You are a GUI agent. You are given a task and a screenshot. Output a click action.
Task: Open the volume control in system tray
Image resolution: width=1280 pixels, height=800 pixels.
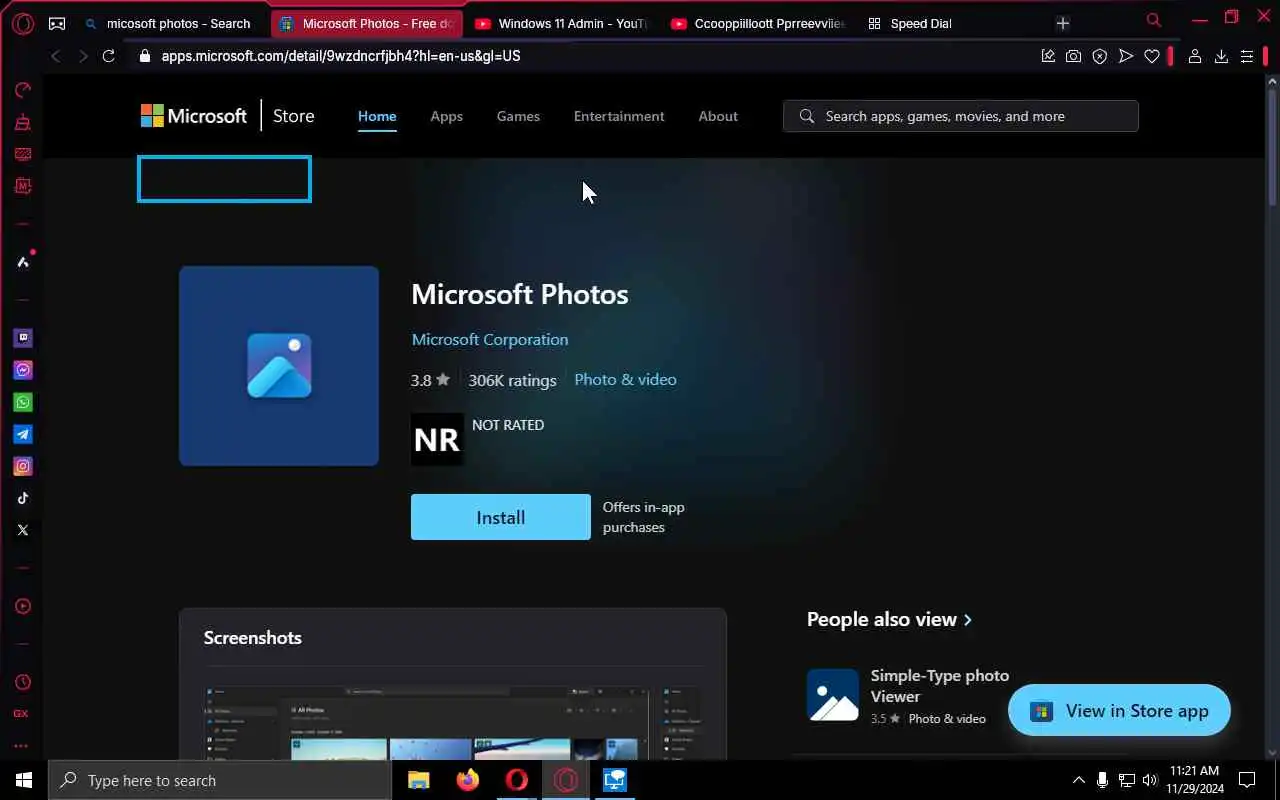coord(1150,780)
